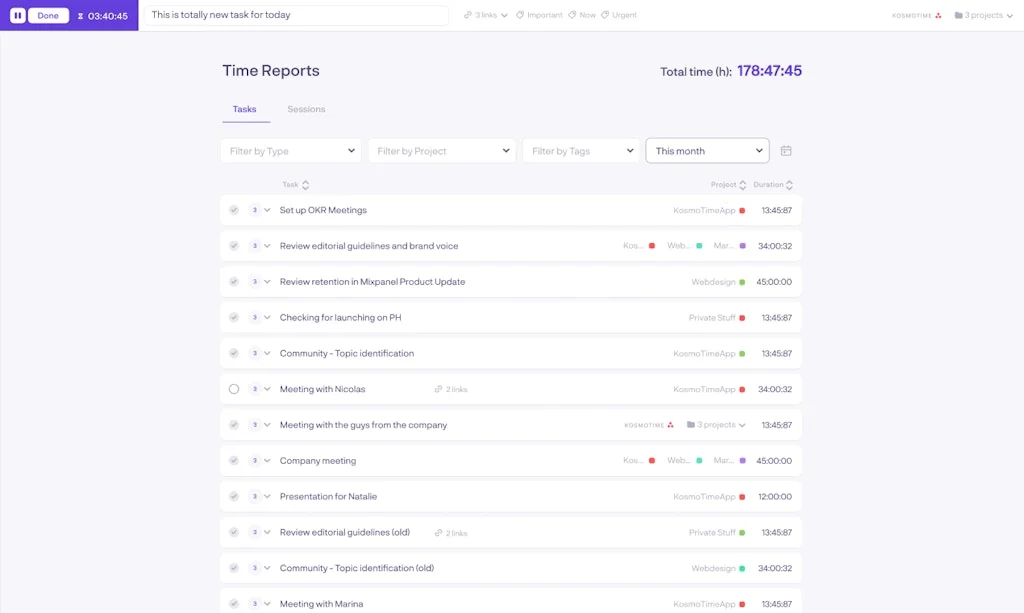1024x613 pixels.
Task: Sort tasks by Task column arrows
Action: tap(305, 185)
